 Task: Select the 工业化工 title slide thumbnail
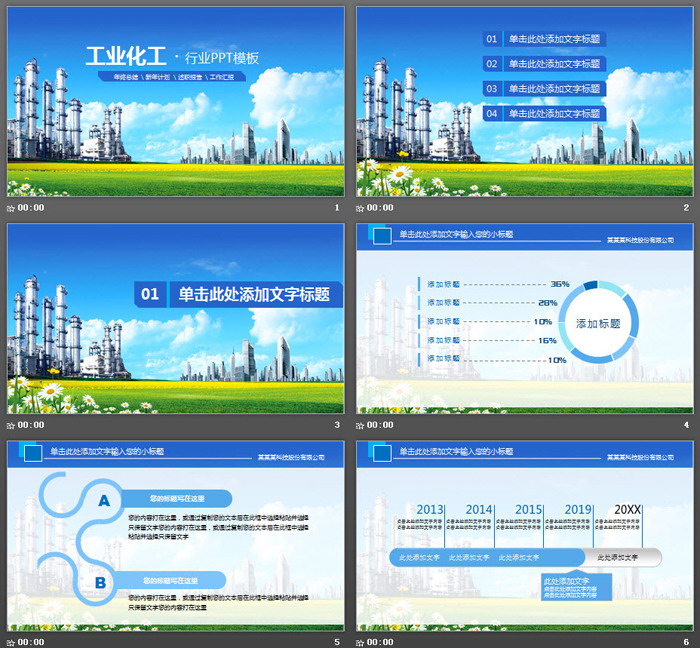pyautogui.click(x=175, y=101)
